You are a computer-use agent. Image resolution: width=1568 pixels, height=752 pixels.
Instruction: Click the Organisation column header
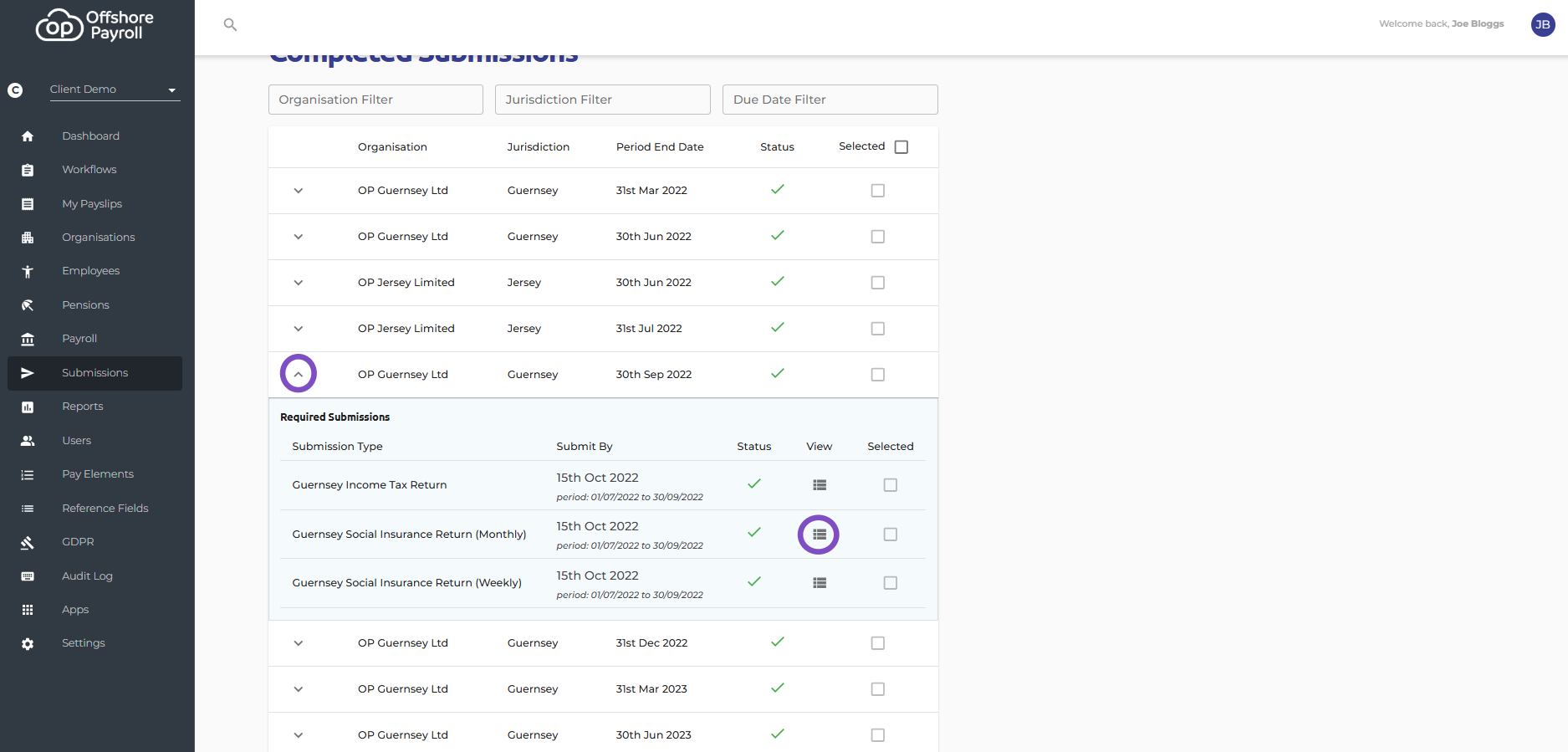click(392, 147)
